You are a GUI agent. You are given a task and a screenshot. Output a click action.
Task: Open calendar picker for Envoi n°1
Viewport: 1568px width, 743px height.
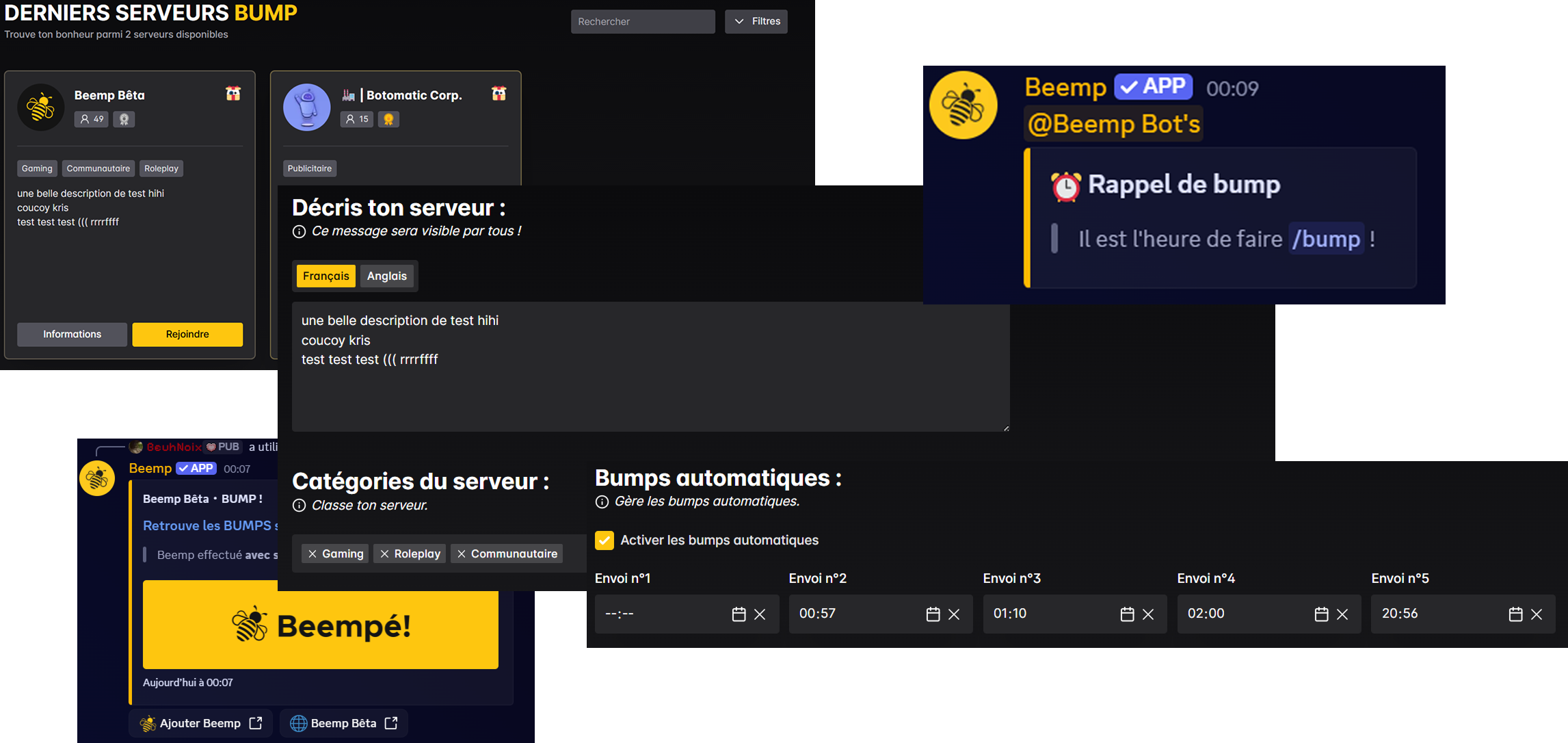(x=739, y=614)
